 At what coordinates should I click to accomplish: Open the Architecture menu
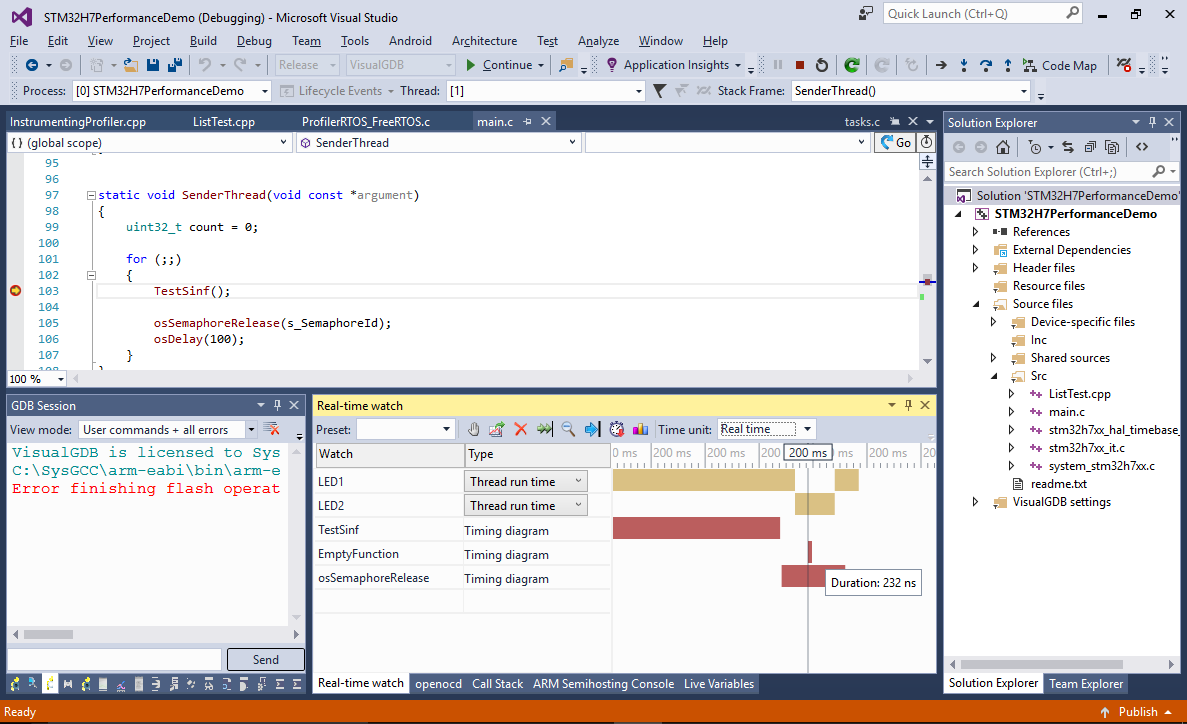click(484, 41)
